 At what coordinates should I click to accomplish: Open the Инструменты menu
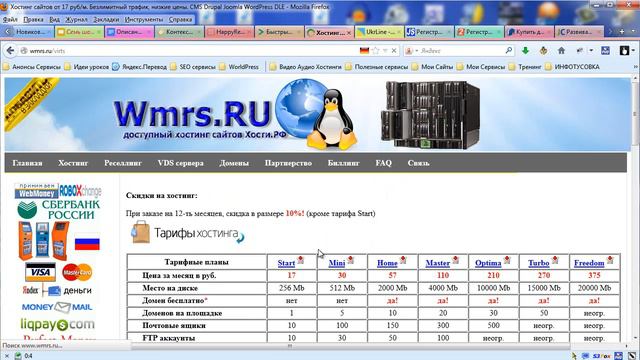[x=144, y=19]
